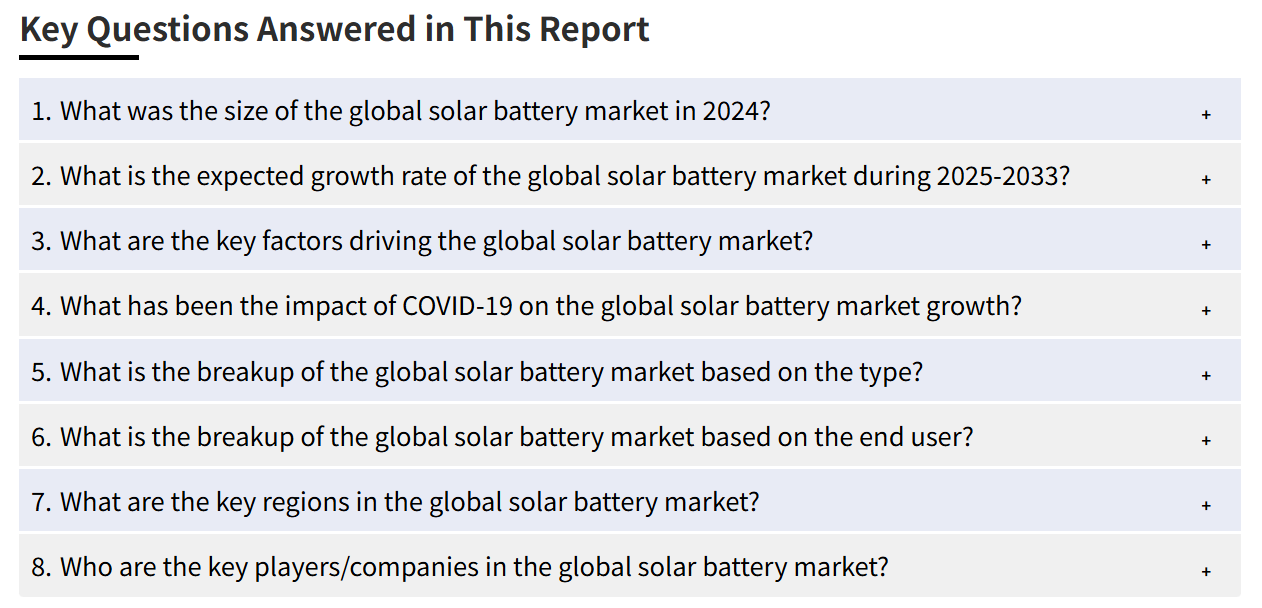Click the 'COVID-19' word in question 4

click(458, 306)
